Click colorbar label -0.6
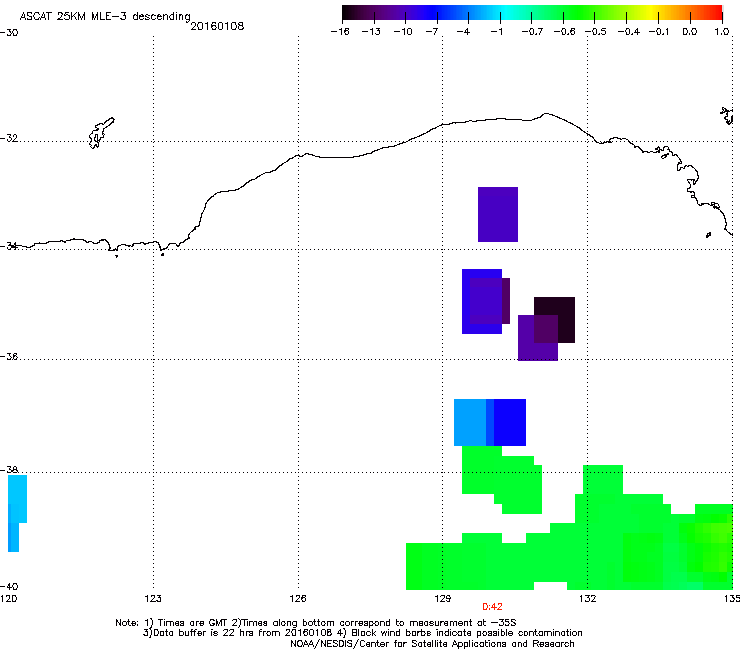Image resolution: width=740 pixels, height=650 pixels. (x=564, y=32)
